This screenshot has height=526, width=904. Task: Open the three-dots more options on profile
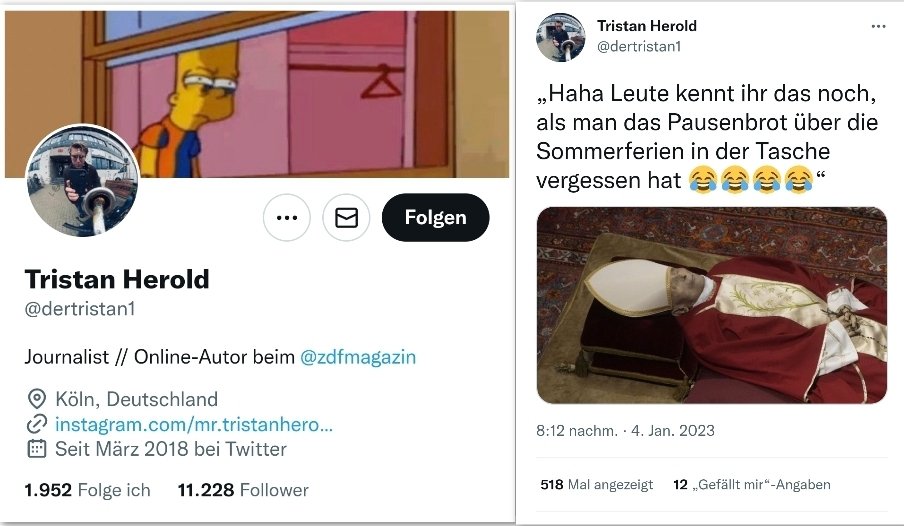[287, 217]
